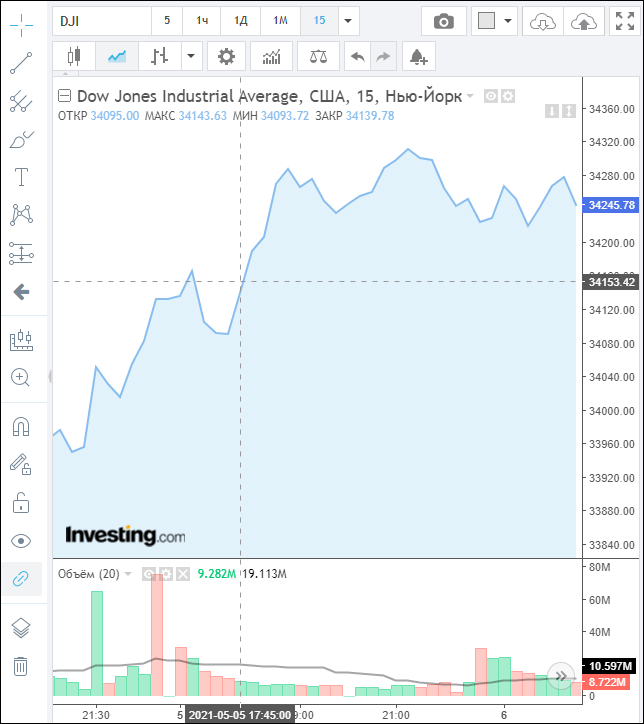Select the Text annotation tool
Image resolution: width=644 pixels, height=724 pixels.
21,177
